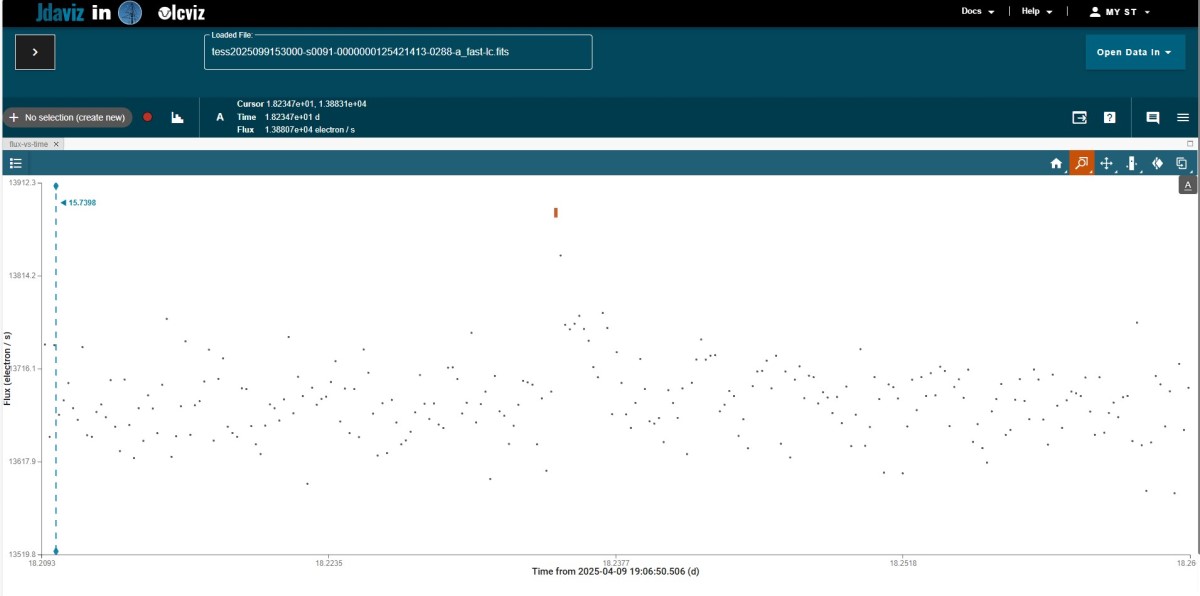Expand the MY ST account dropdown

1120,12
